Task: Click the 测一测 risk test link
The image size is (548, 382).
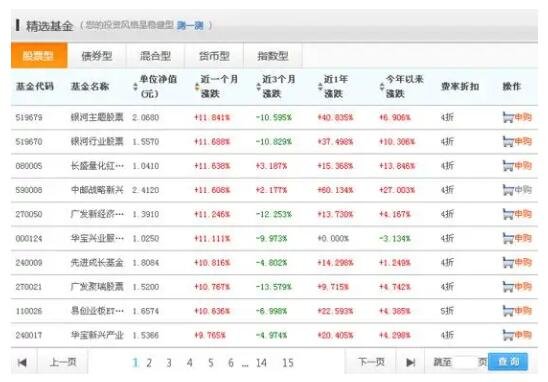Action: click(190, 25)
